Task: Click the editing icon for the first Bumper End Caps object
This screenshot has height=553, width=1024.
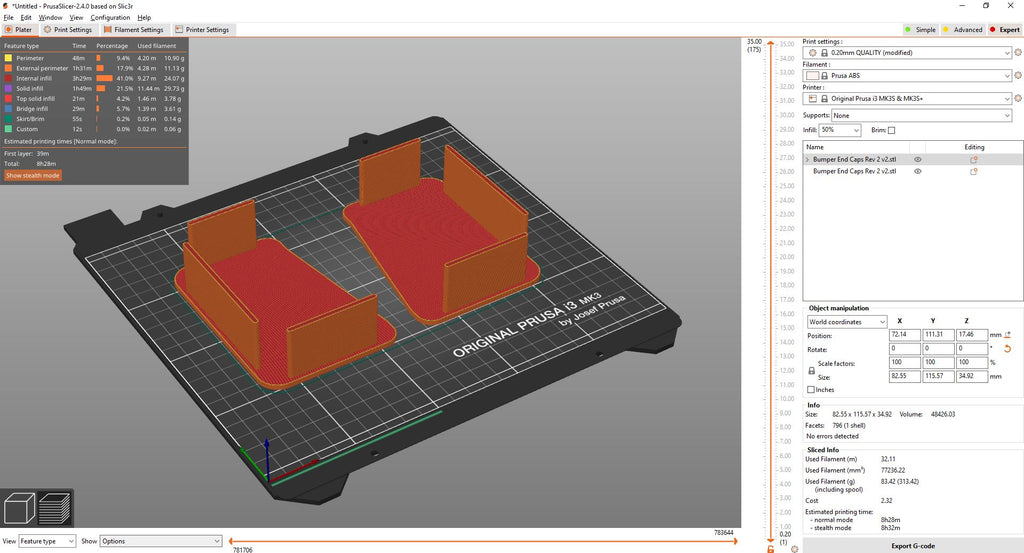Action: (x=973, y=159)
